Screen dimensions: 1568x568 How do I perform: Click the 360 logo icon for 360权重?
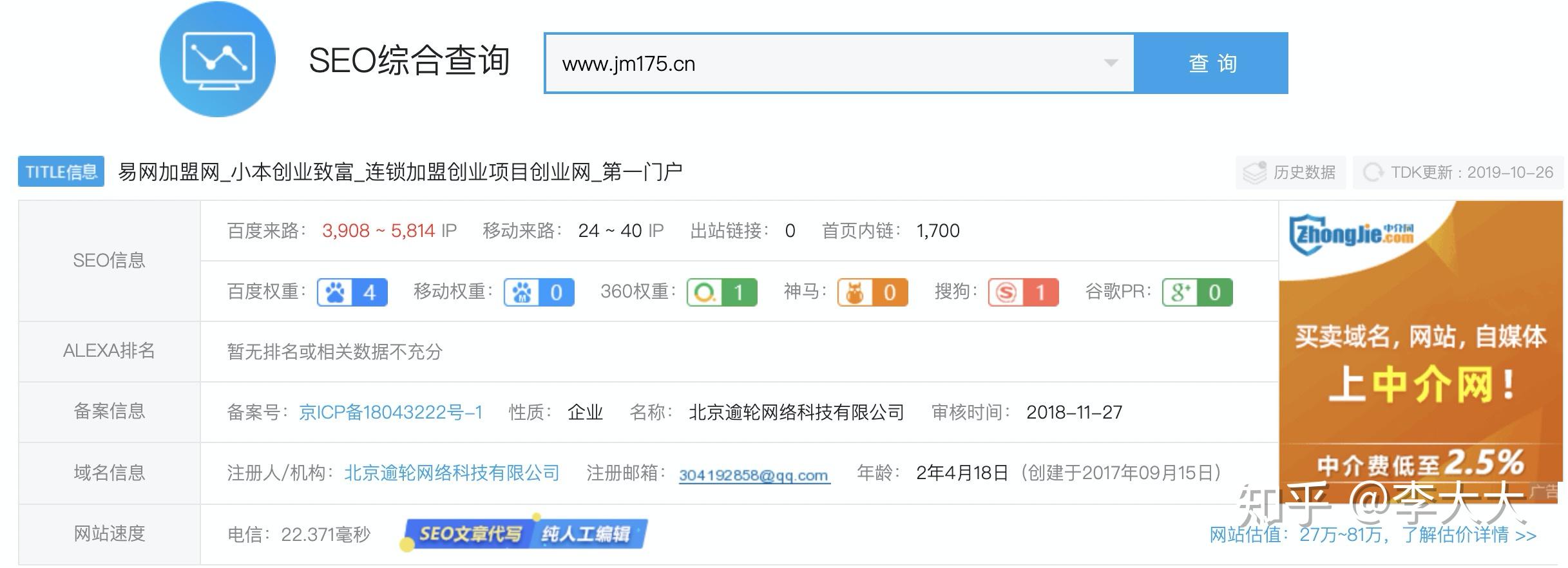click(705, 292)
